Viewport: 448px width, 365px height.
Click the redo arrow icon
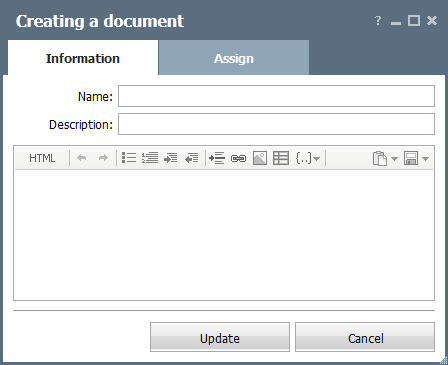[x=103, y=158]
